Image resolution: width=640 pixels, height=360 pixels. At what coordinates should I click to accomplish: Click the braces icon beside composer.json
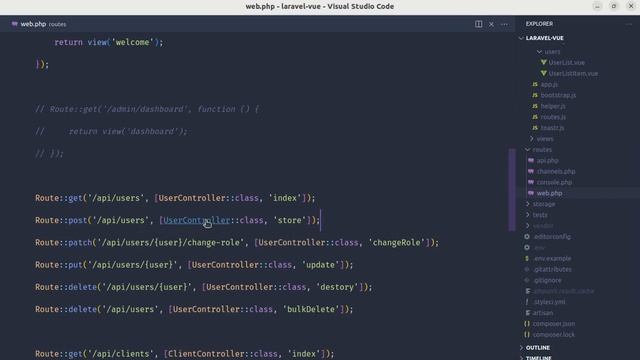click(527, 324)
